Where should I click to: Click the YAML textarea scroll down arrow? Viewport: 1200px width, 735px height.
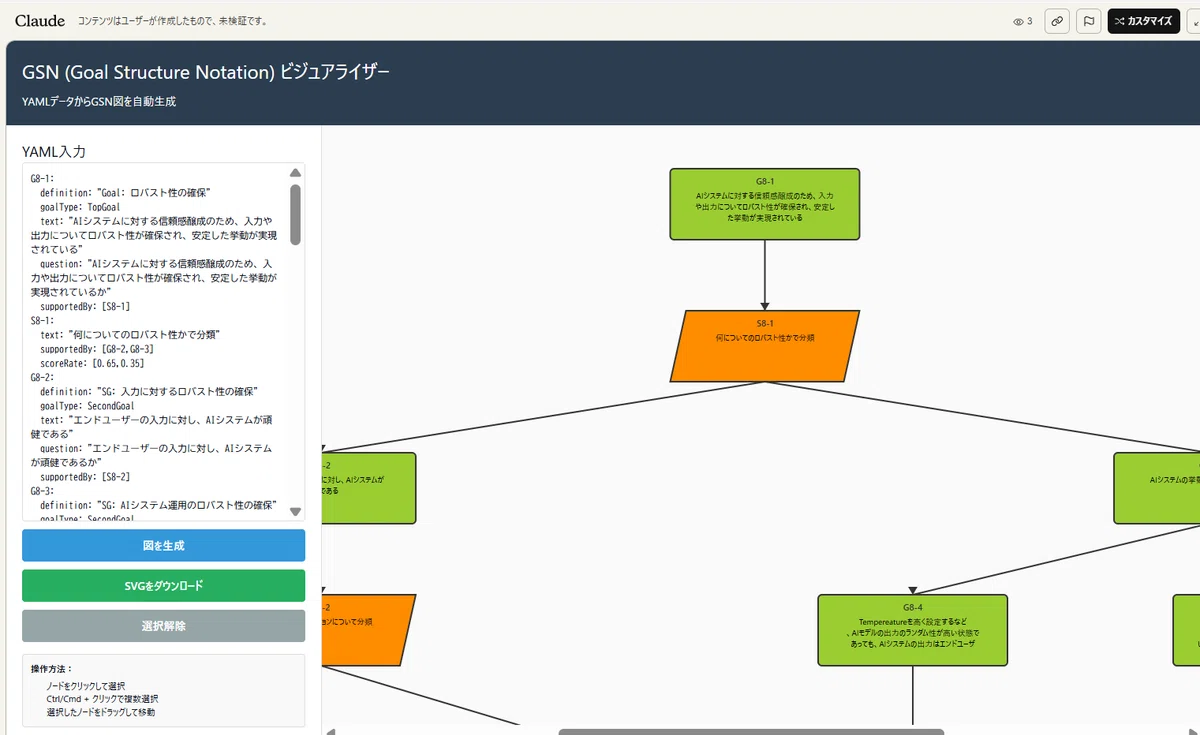[x=295, y=511]
